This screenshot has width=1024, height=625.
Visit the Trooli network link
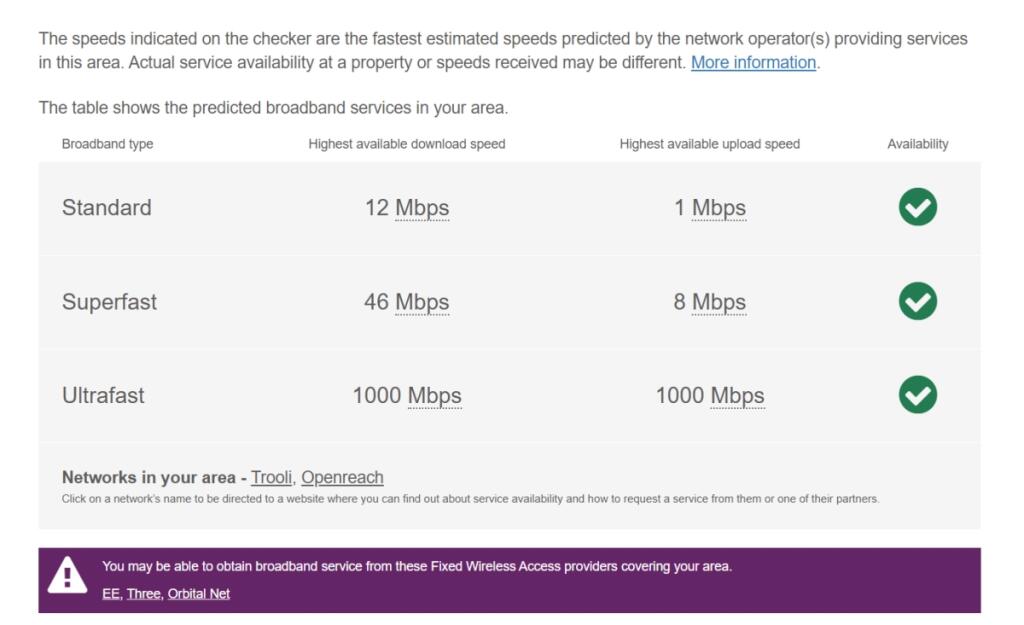pyautogui.click(x=272, y=477)
